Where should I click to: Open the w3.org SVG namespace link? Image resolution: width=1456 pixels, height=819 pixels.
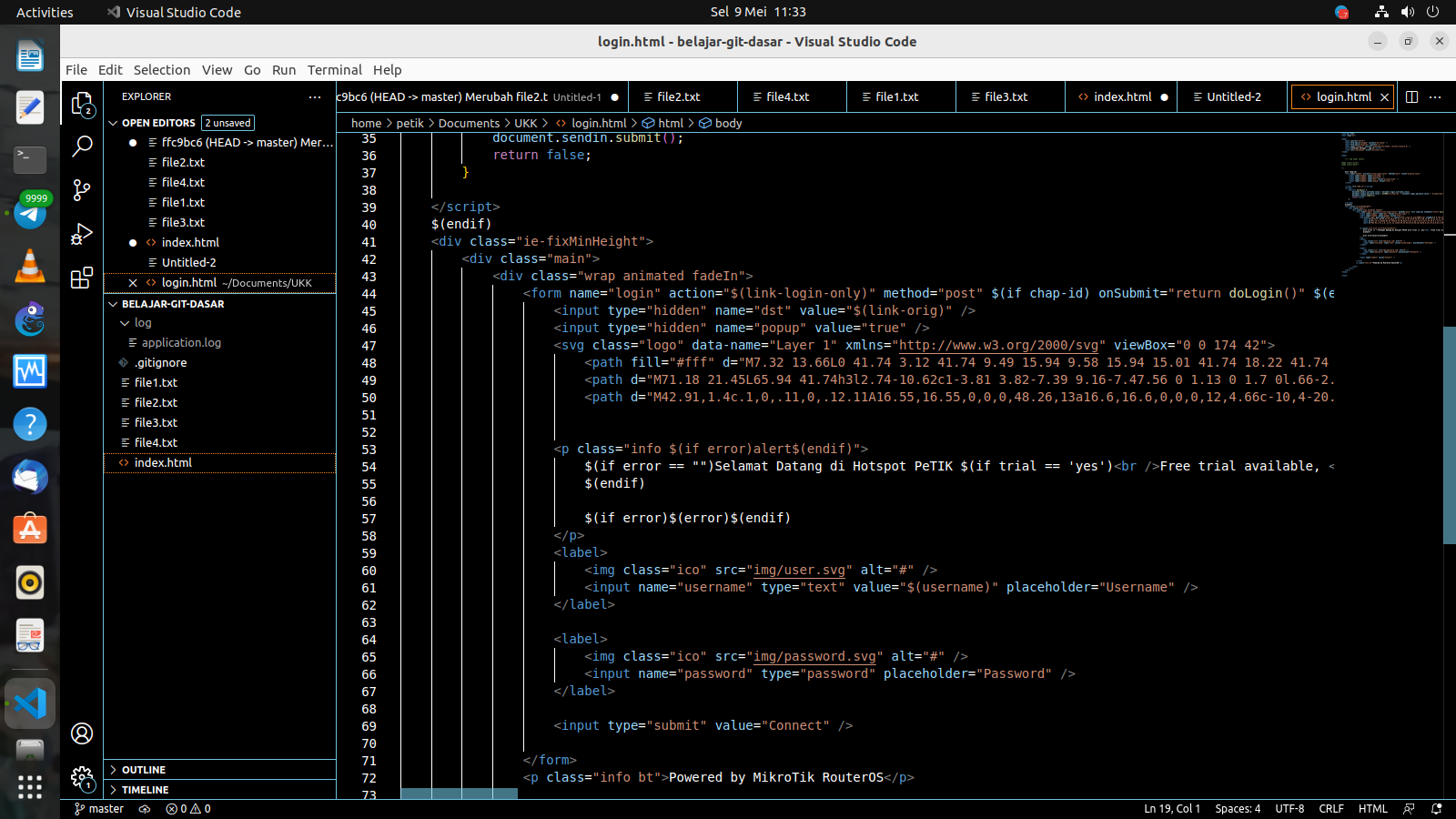coord(998,346)
